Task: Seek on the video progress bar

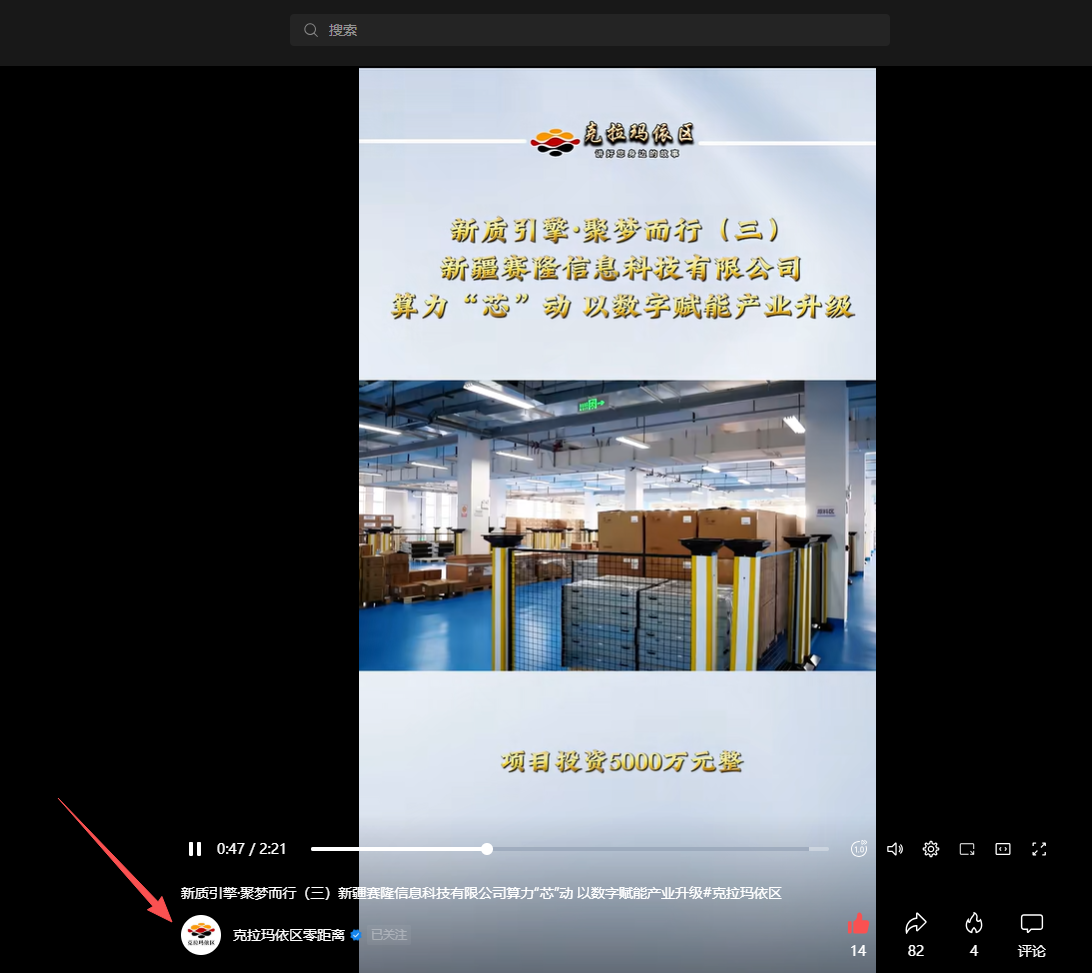Action: (x=570, y=849)
